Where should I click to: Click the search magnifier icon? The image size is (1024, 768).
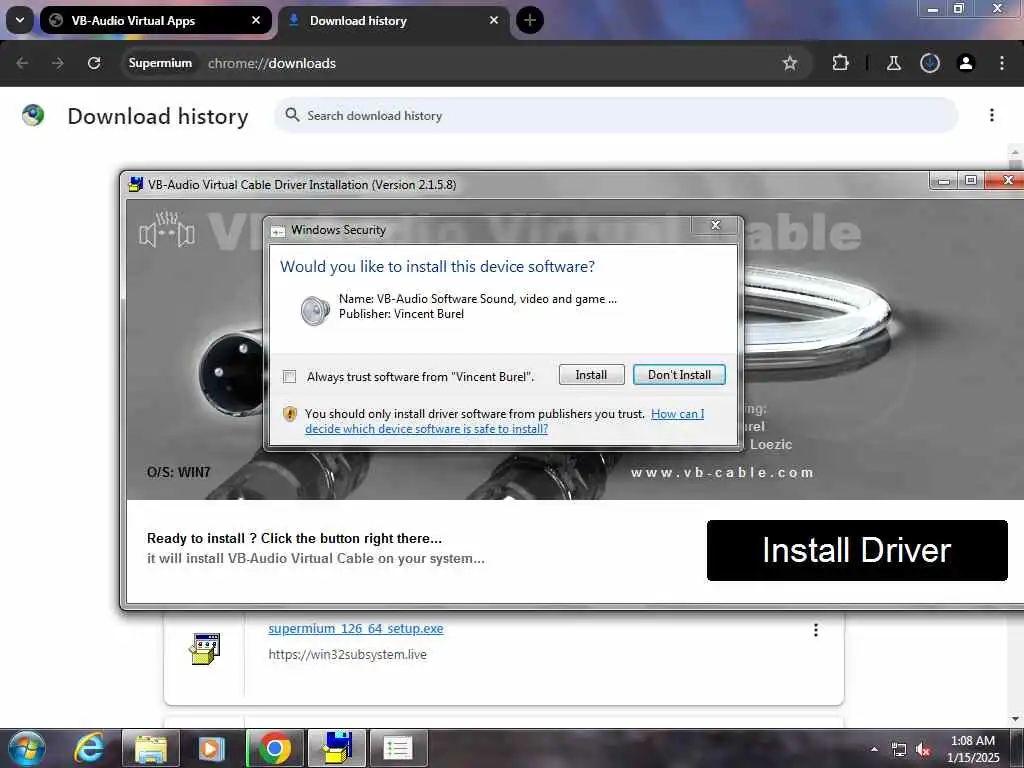click(292, 115)
